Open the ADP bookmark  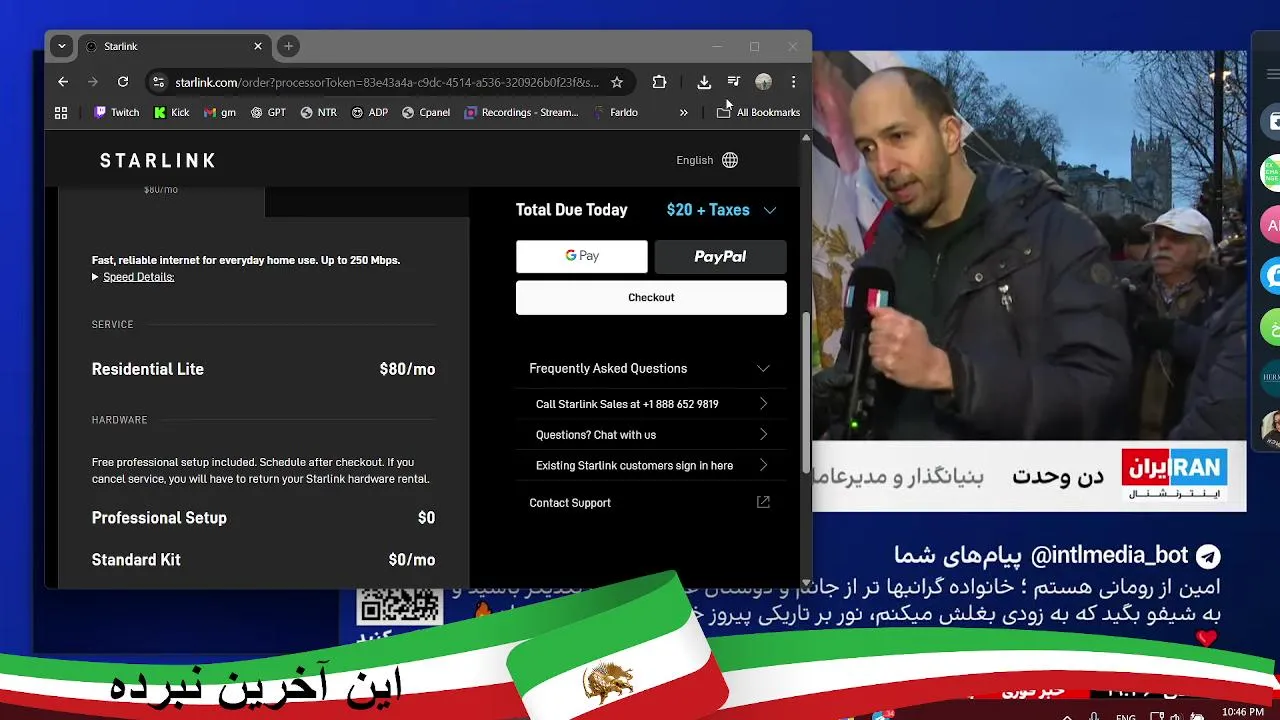tap(369, 113)
